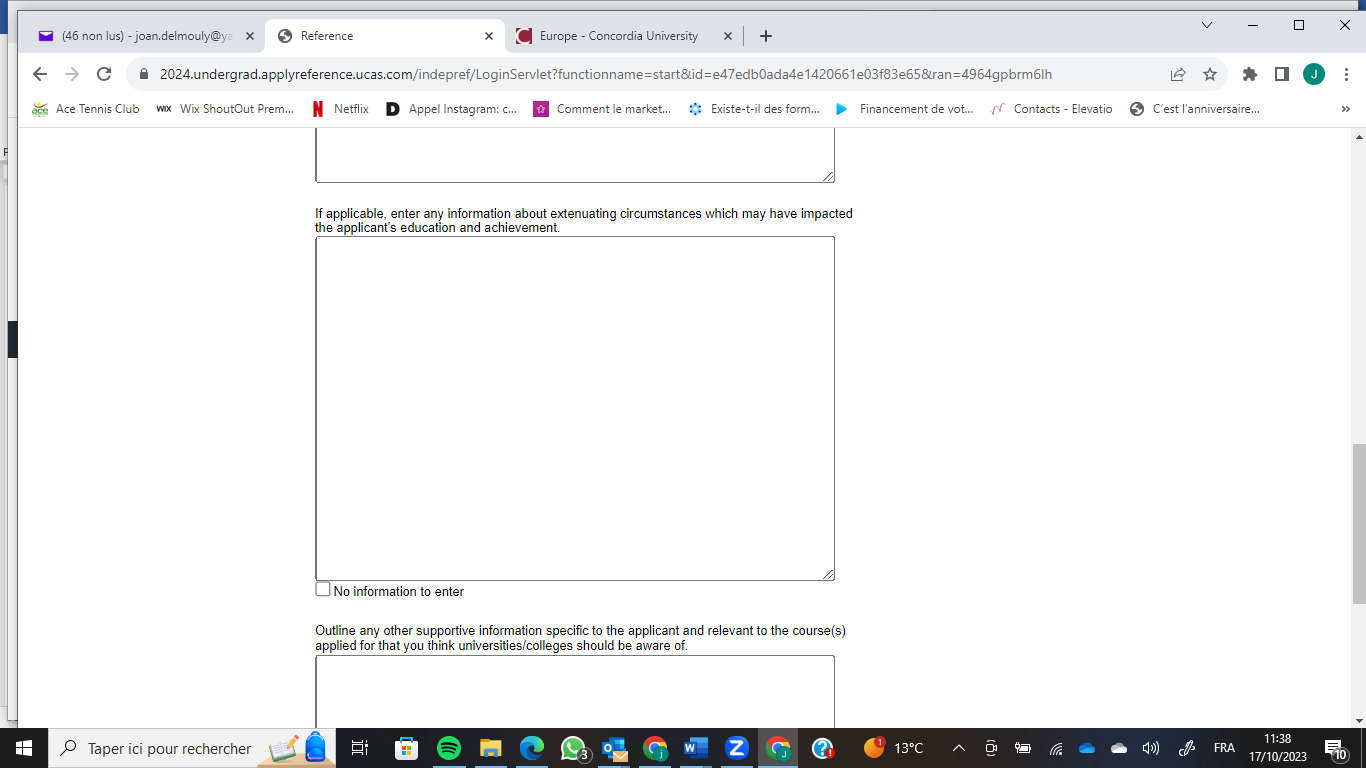Screen dimensions: 1366x768
Task: Switch to the Europe - Concordia University tab
Action: [x=618, y=36]
